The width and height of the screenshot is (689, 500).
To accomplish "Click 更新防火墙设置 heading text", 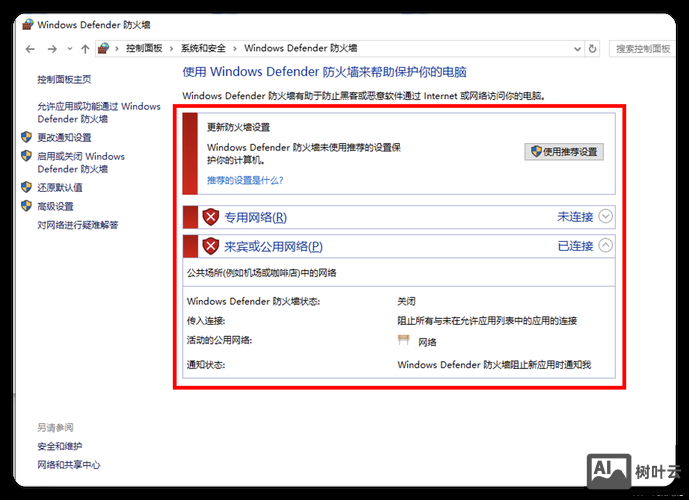I will click(x=238, y=127).
